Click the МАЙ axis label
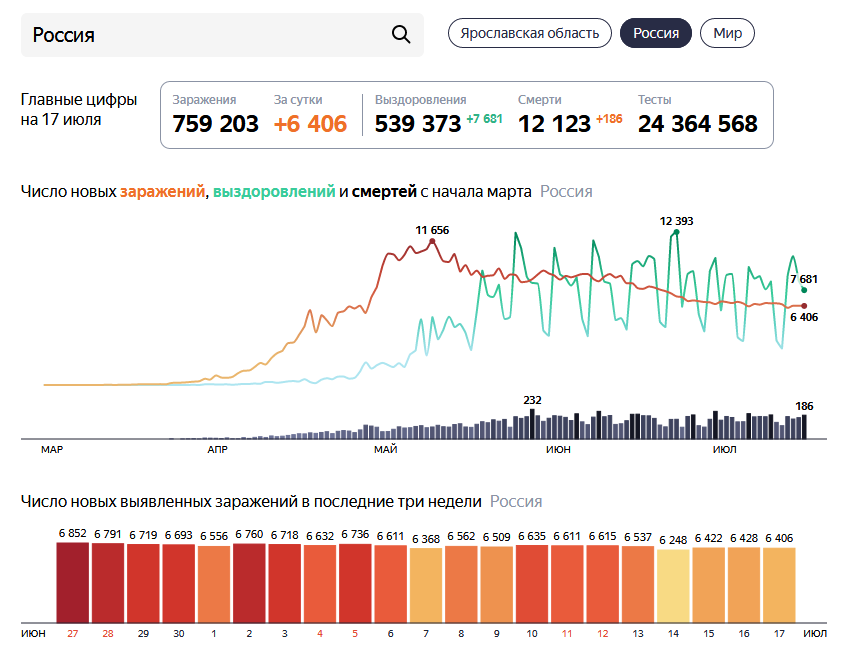This screenshot has height=657, width=845. pyautogui.click(x=385, y=449)
